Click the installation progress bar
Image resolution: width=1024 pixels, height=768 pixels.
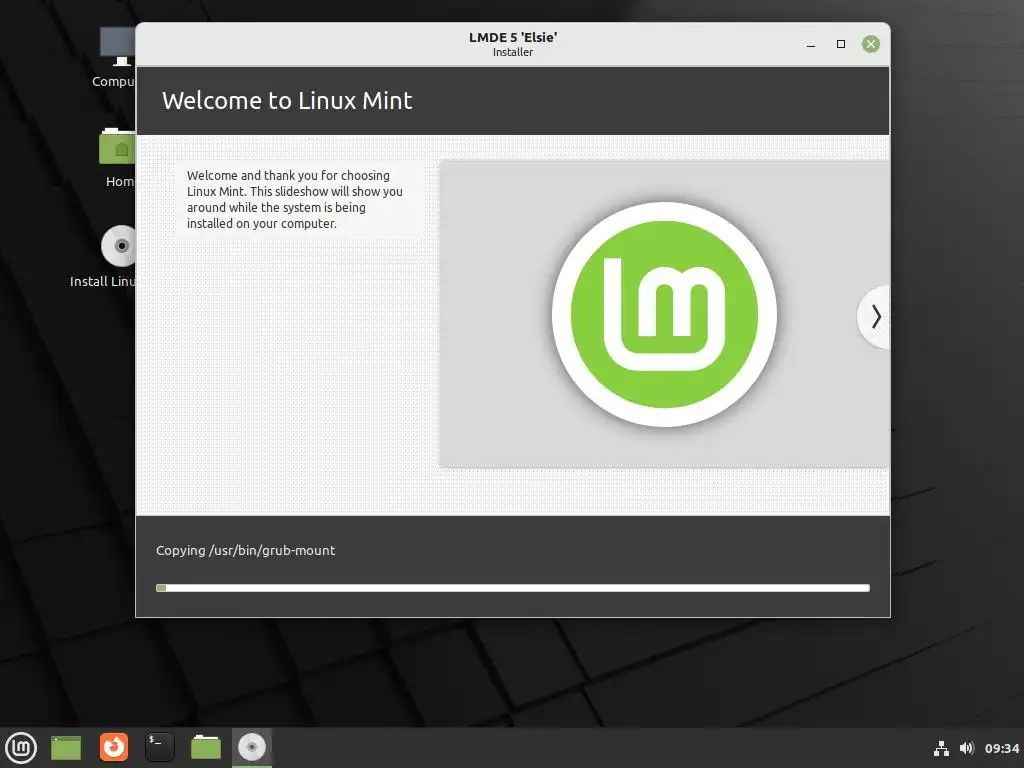click(513, 588)
